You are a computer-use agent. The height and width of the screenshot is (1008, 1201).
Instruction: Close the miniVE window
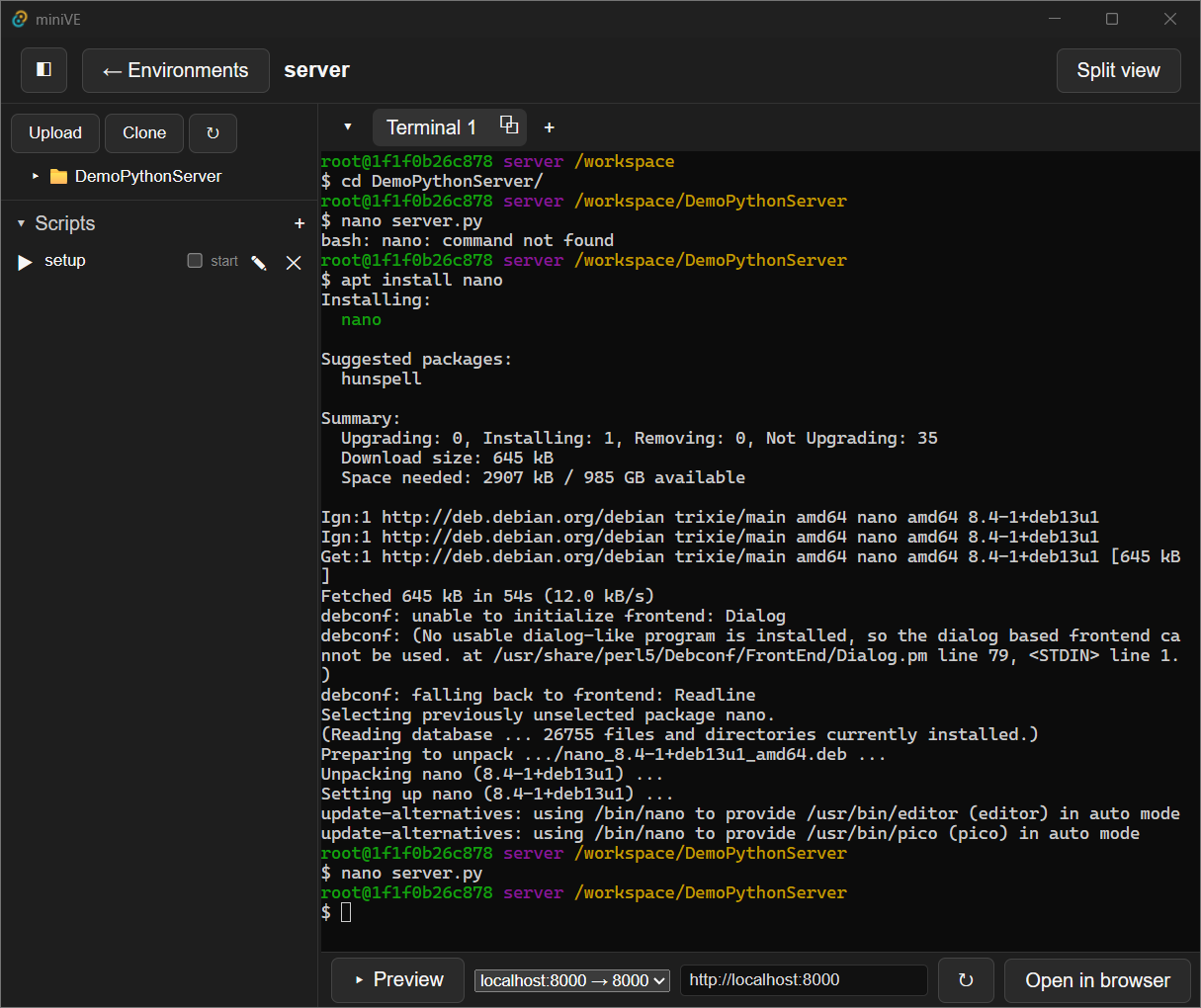click(x=1170, y=19)
